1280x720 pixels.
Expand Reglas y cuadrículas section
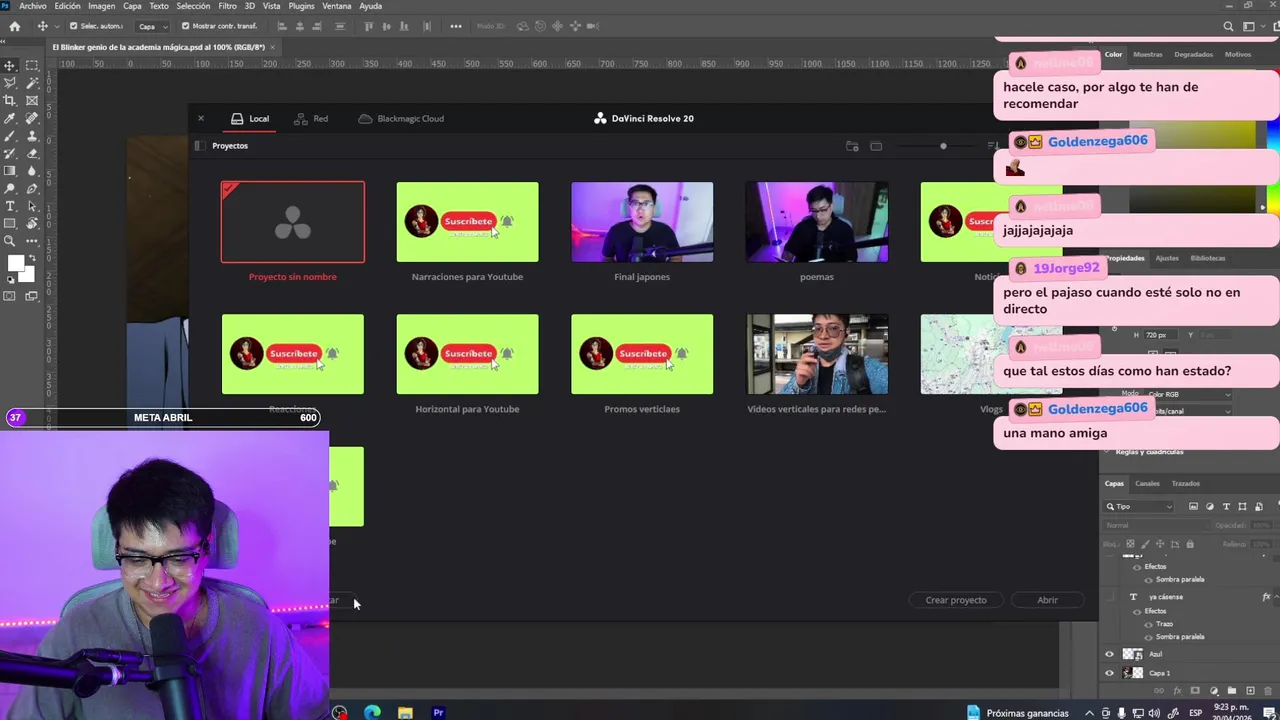[1108, 452]
